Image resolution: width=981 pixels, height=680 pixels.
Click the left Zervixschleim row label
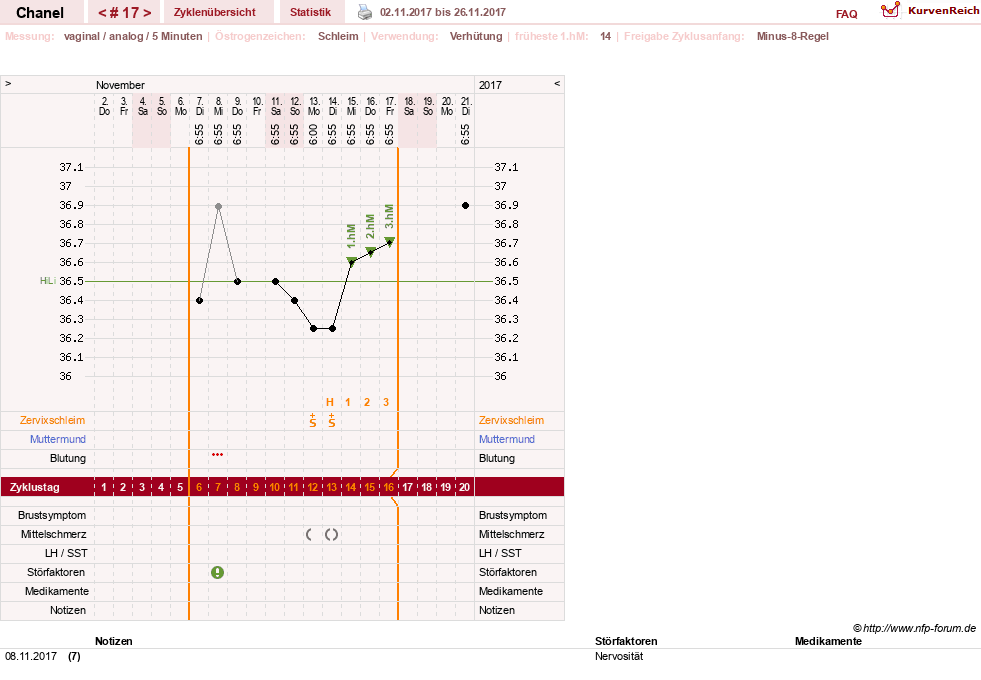[52, 420]
